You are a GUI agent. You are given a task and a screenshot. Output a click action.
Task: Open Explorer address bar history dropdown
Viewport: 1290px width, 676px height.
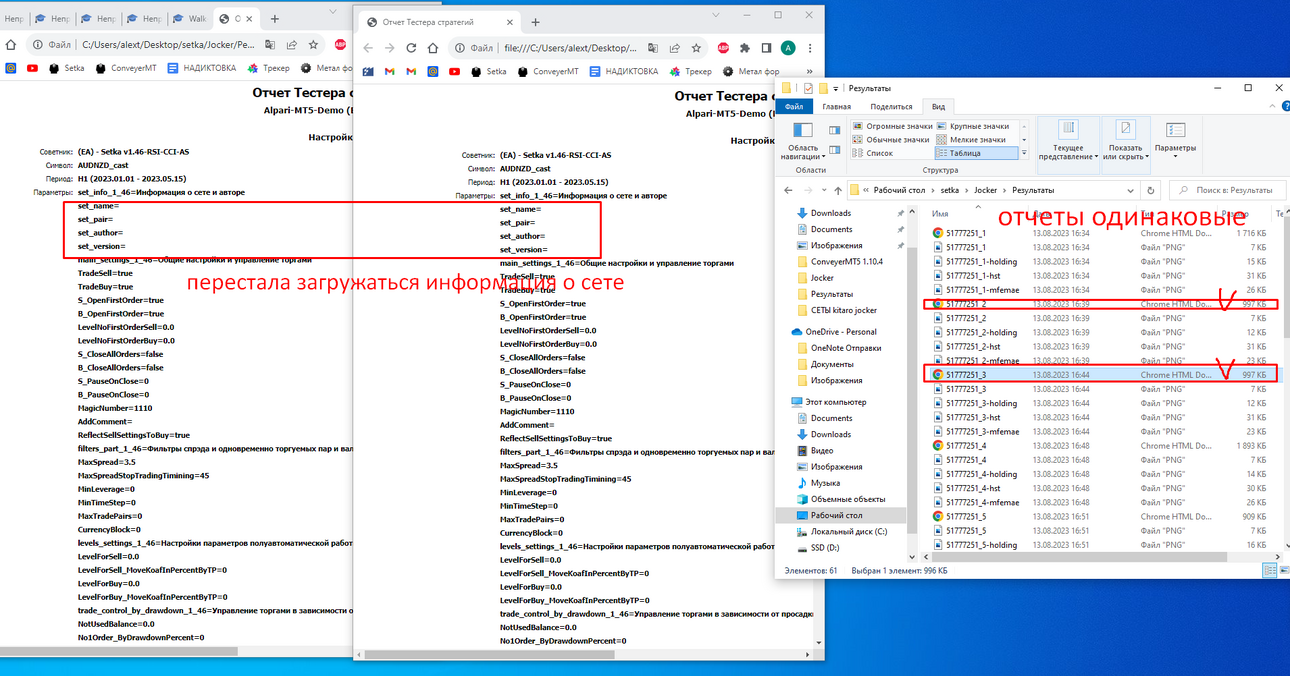coord(1132,190)
